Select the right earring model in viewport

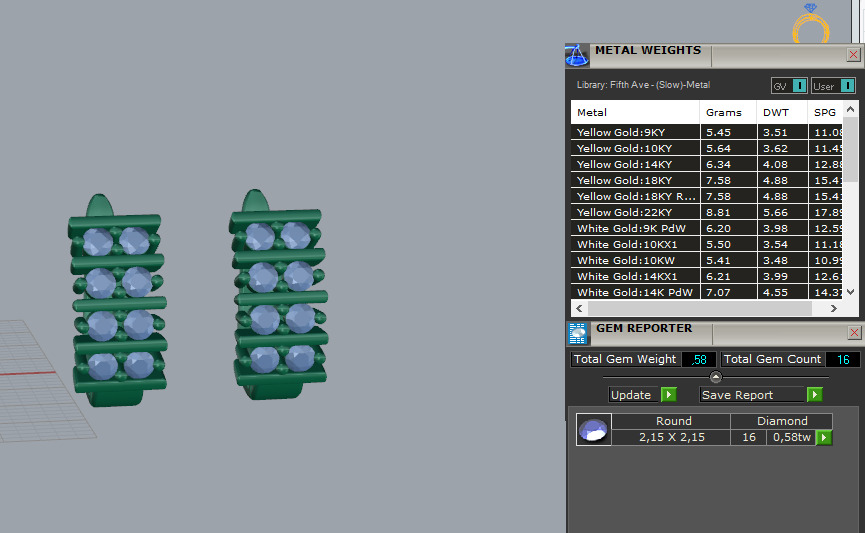[278, 295]
